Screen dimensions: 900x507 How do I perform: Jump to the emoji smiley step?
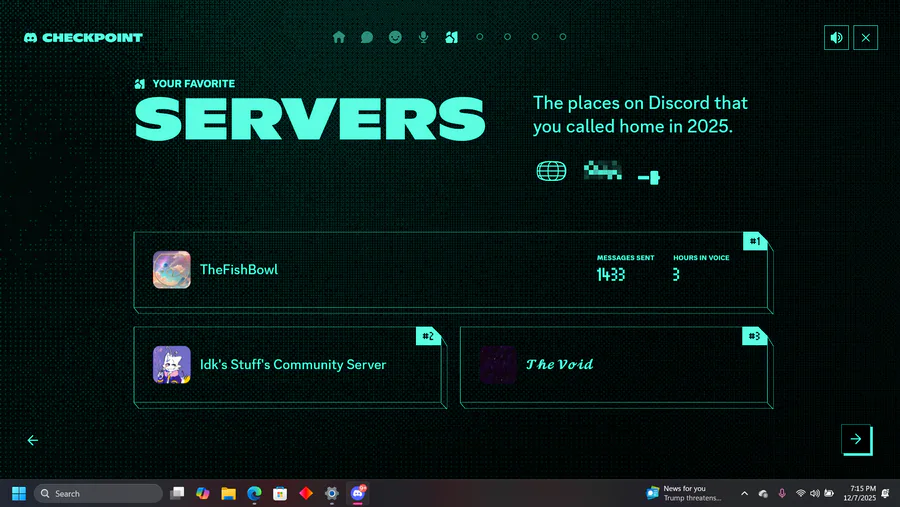click(395, 37)
